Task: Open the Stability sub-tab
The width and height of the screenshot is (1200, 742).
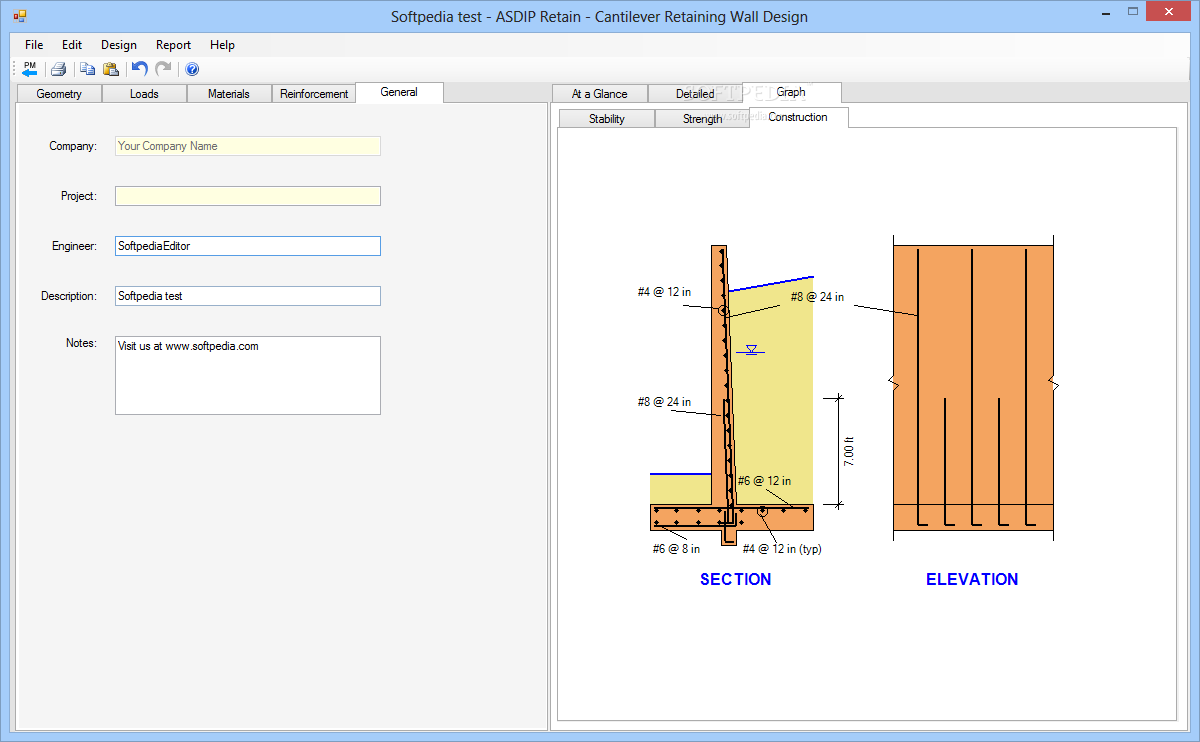Action: tap(607, 119)
